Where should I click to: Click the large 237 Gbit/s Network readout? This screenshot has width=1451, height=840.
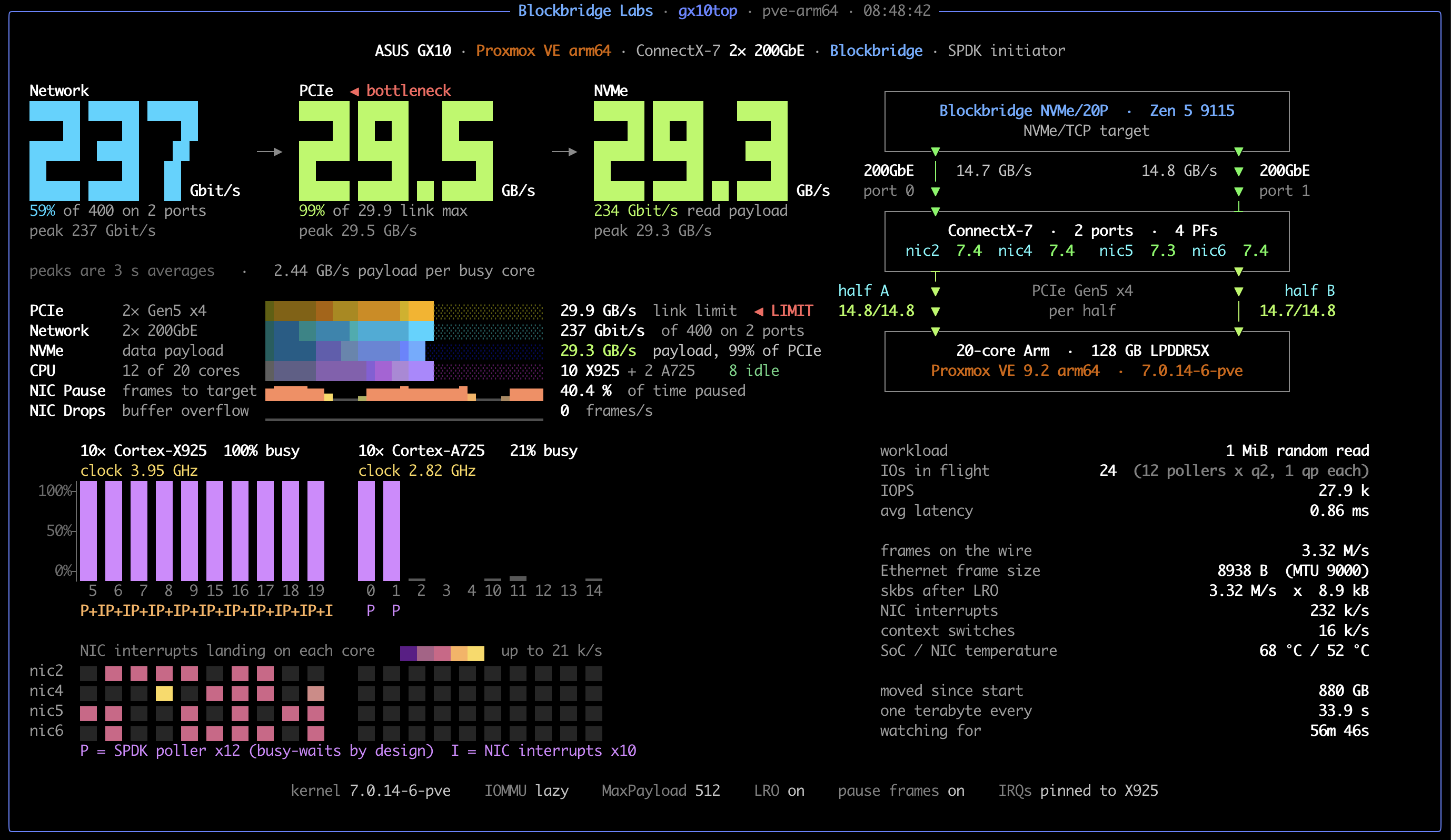click(135, 151)
